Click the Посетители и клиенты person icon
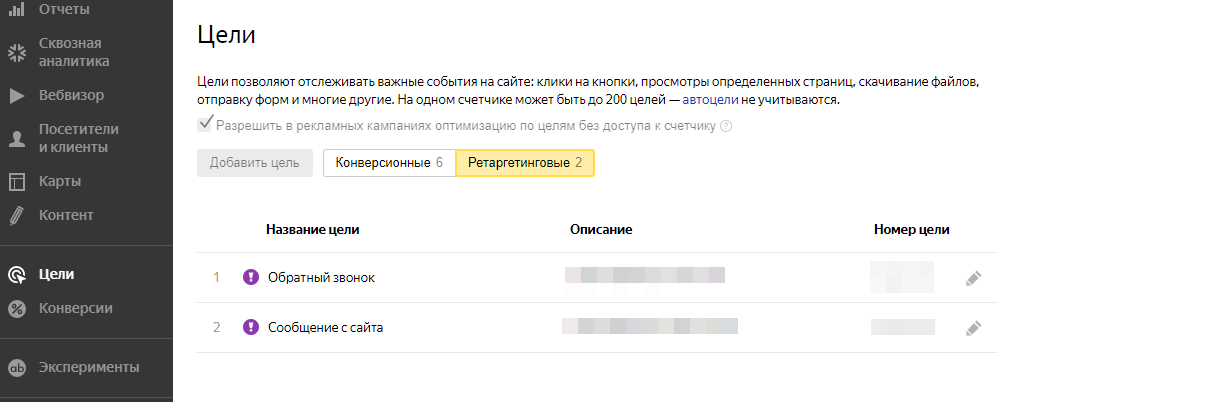The height and width of the screenshot is (402, 1226). [16, 138]
